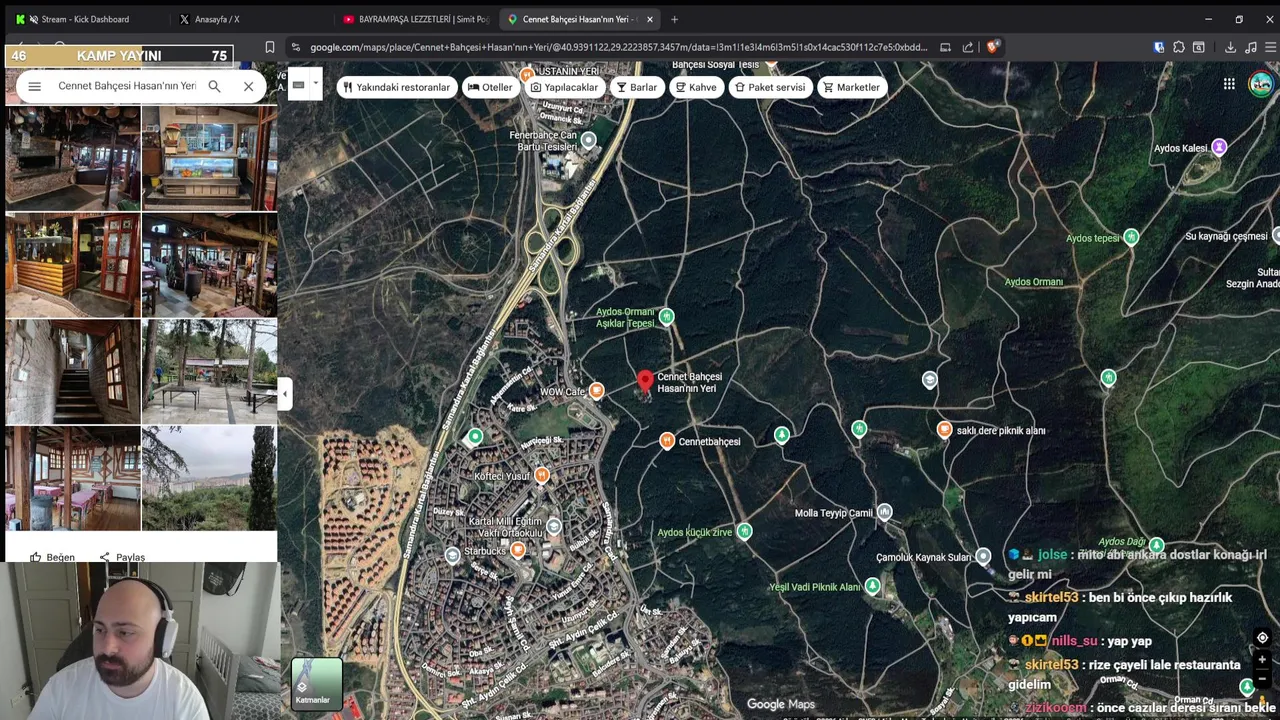Click the saklı dere piknik alanı pin
The width and height of the screenshot is (1280, 720).
tap(944, 430)
